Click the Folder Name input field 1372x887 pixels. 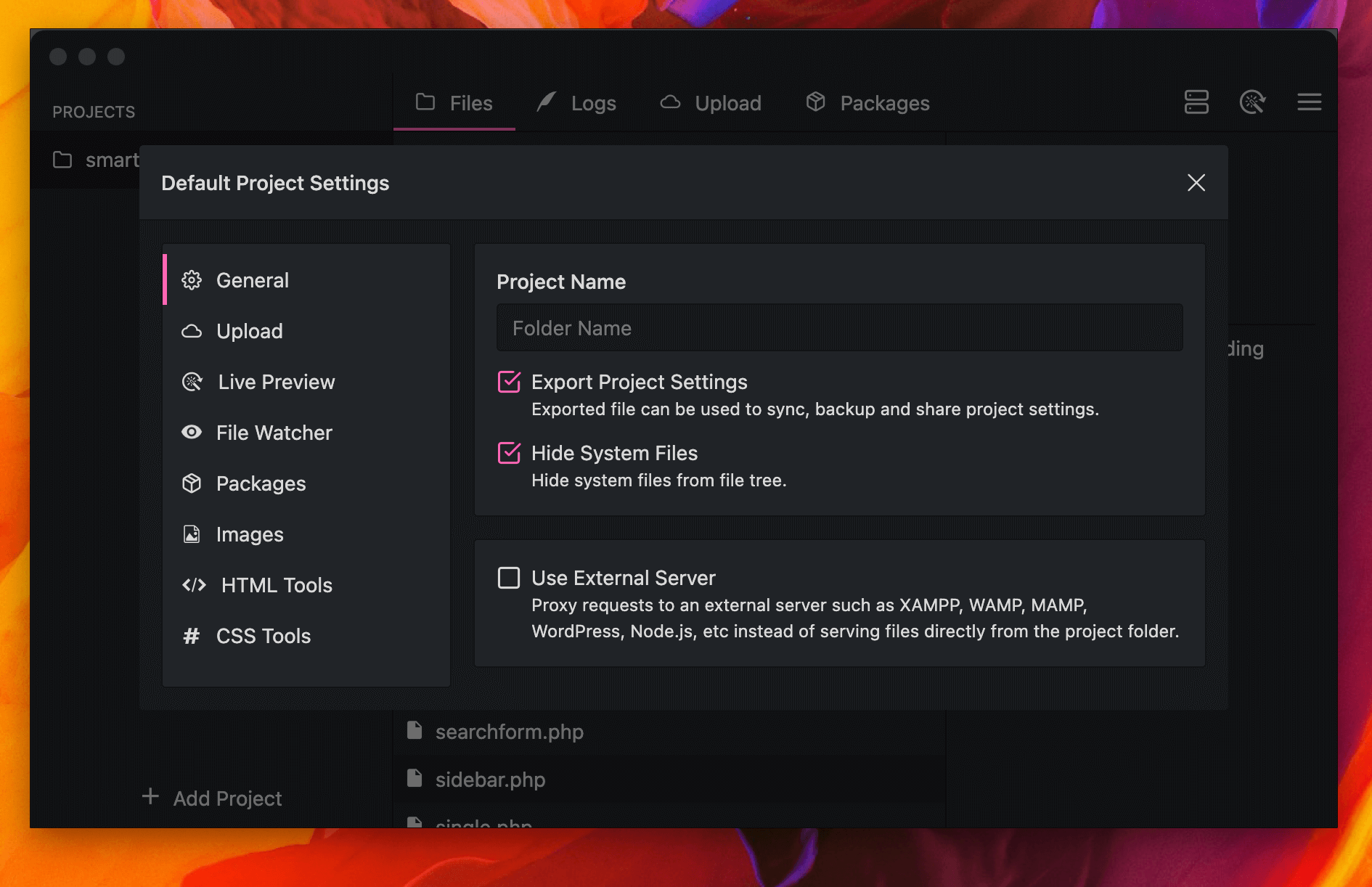tap(839, 328)
